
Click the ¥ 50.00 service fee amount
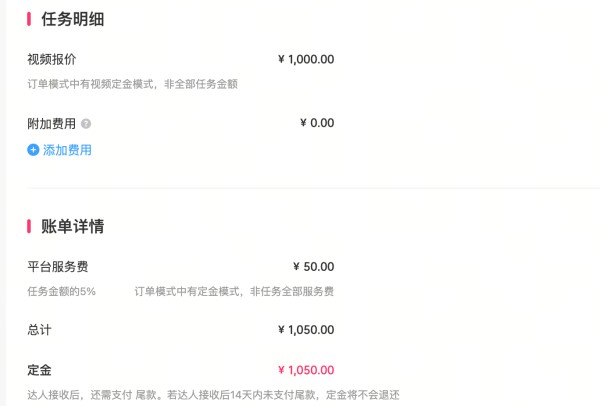[x=313, y=267]
